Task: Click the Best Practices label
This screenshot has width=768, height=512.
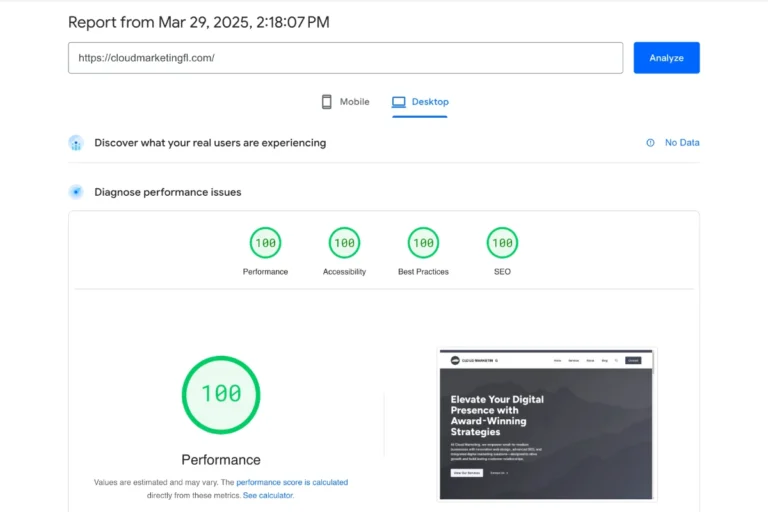Action: point(423,271)
